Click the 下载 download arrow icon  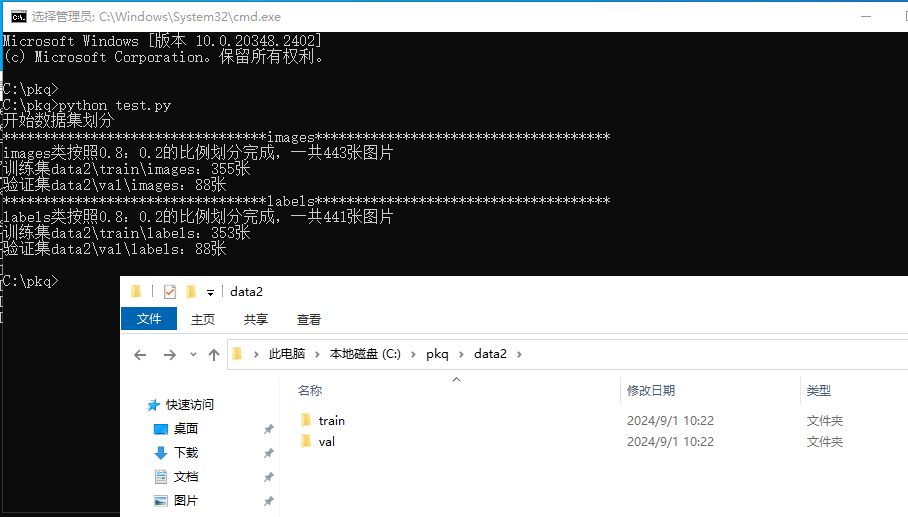click(160, 453)
